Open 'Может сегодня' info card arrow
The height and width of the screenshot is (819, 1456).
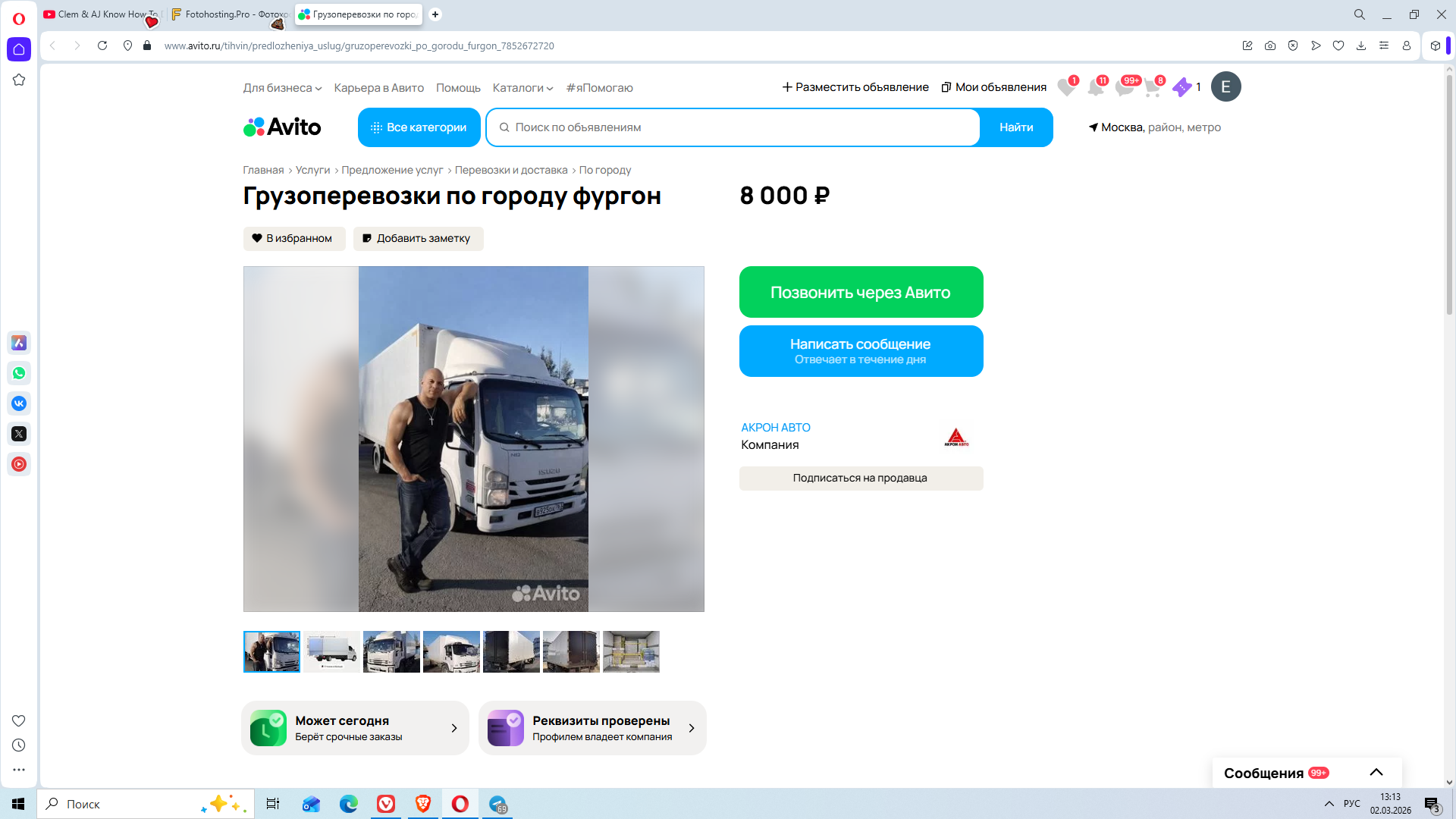click(454, 729)
